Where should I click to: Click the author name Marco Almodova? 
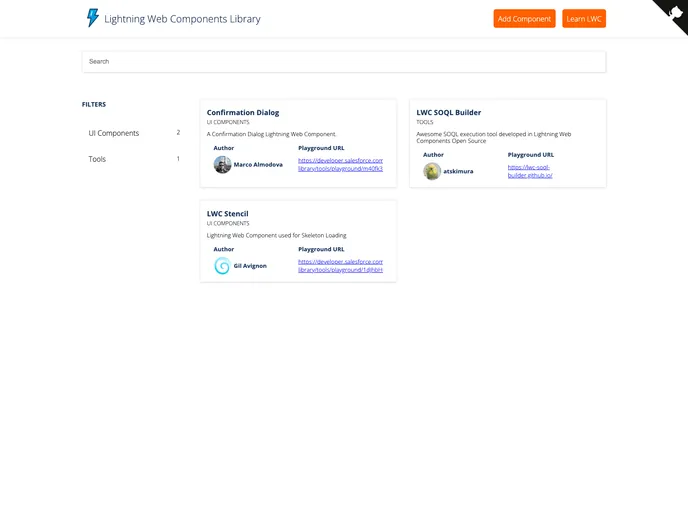(x=258, y=165)
